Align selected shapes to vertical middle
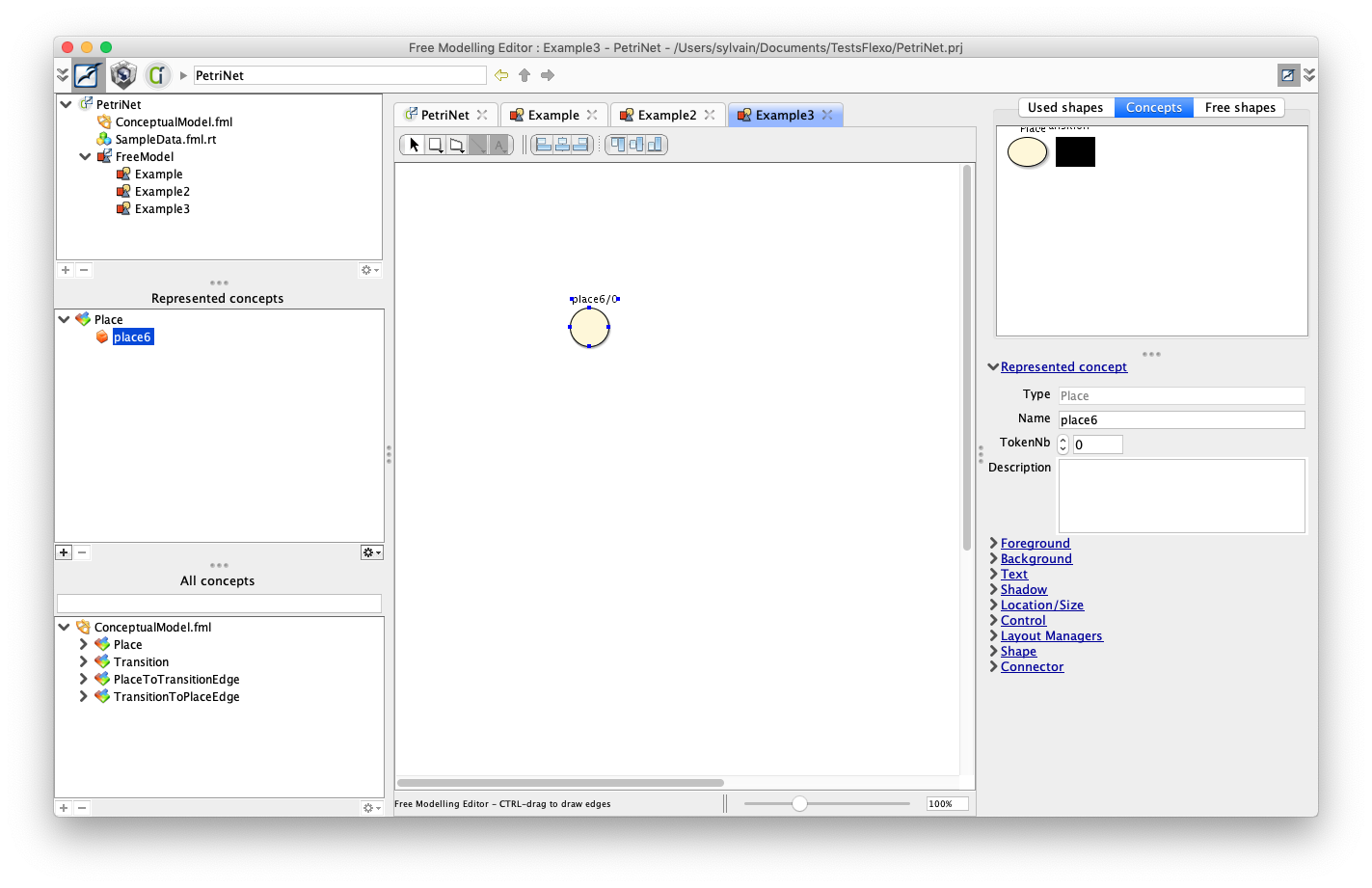This screenshot has width=1372, height=888. 636,145
